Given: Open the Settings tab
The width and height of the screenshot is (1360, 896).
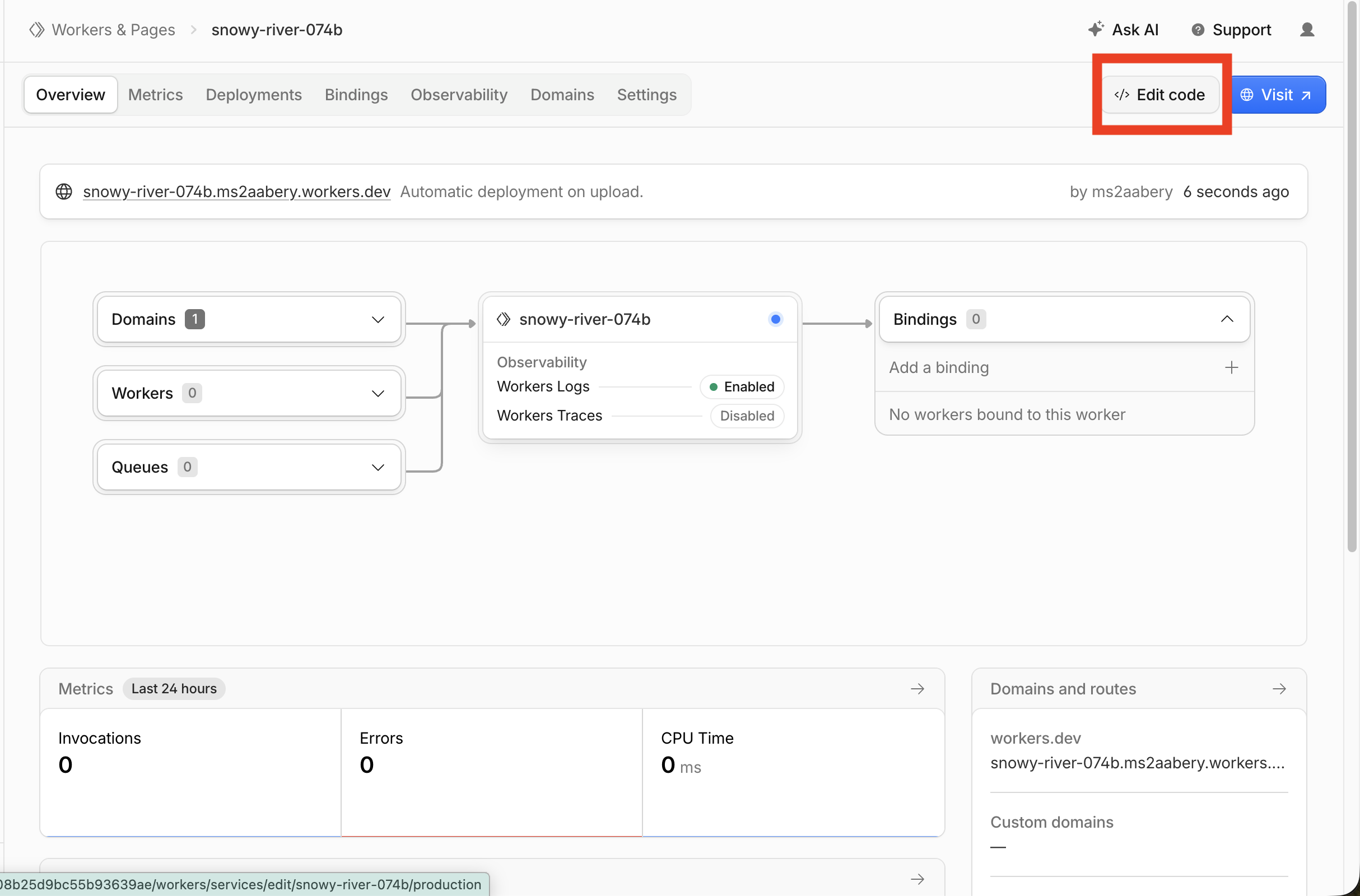Looking at the screenshot, I should [x=647, y=95].
